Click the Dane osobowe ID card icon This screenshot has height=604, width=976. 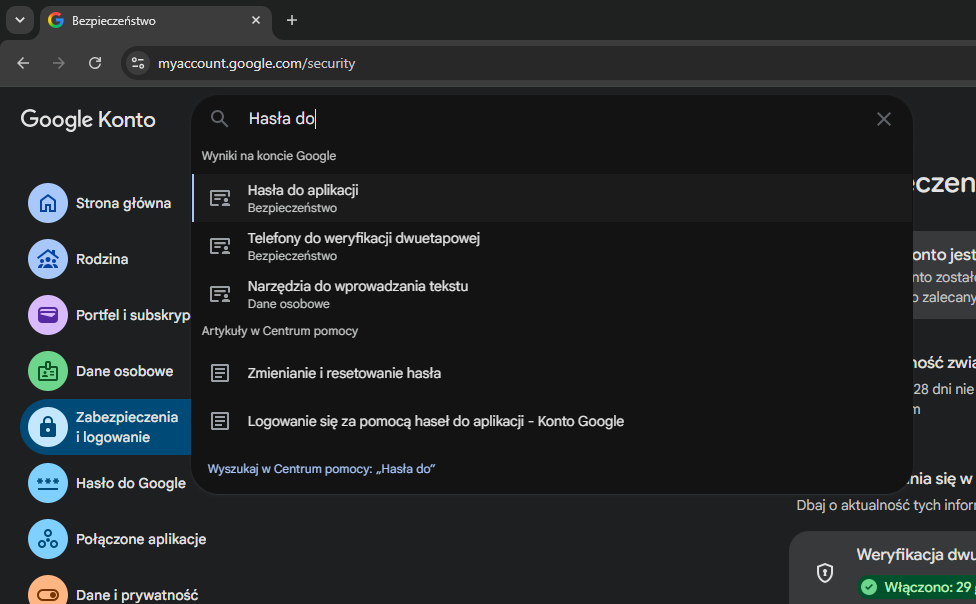pos(48,371)
